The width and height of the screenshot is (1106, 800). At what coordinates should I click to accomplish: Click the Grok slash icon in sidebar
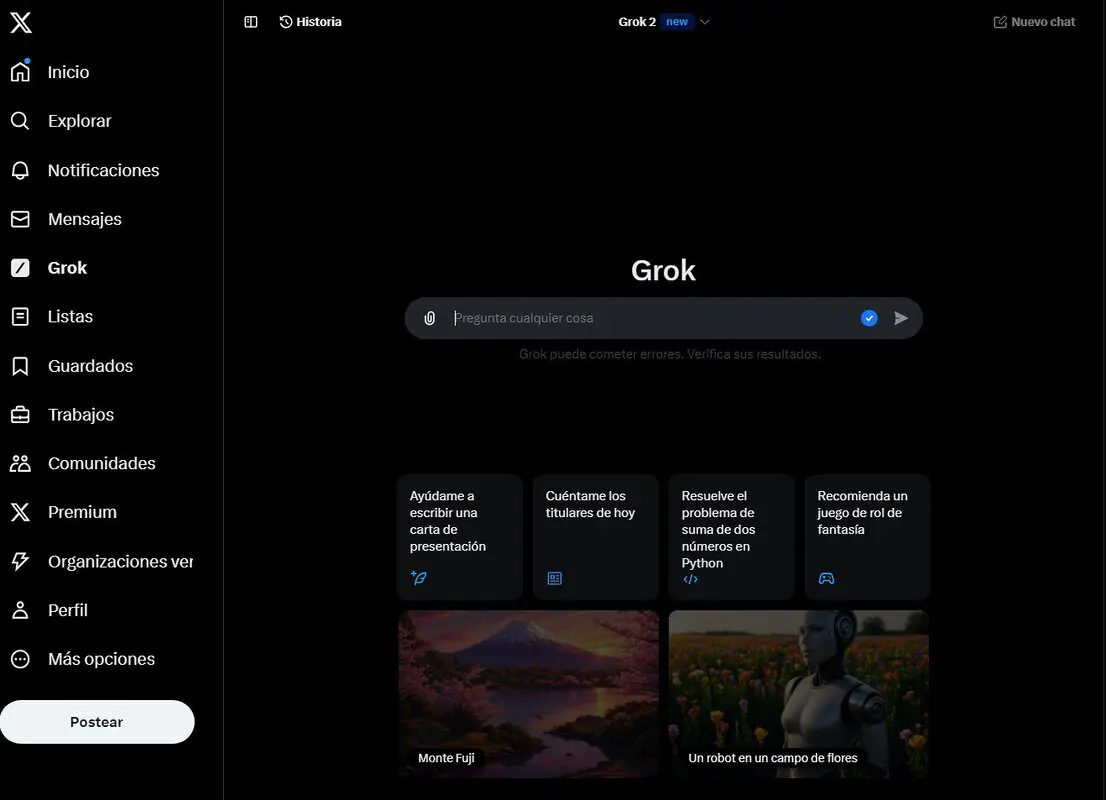20,267
